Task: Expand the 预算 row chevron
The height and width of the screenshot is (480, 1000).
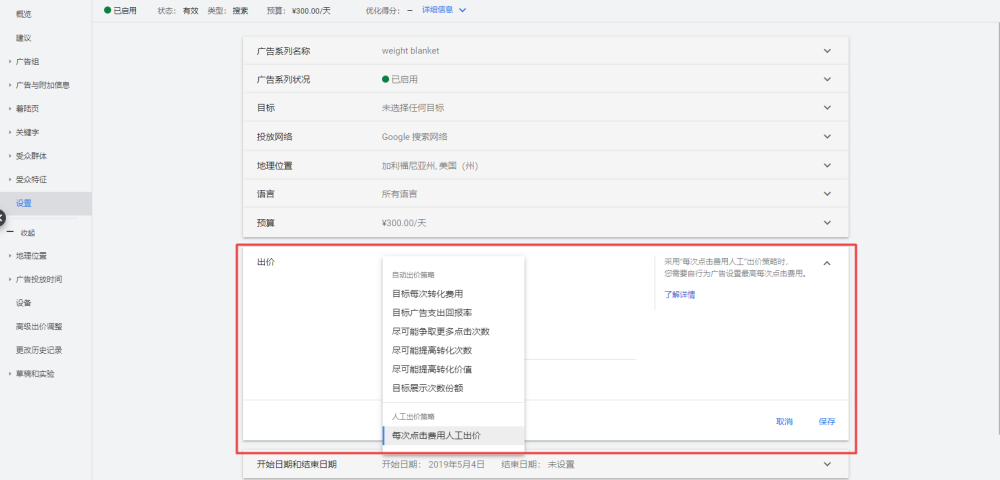Action: [x=826, y=222]
